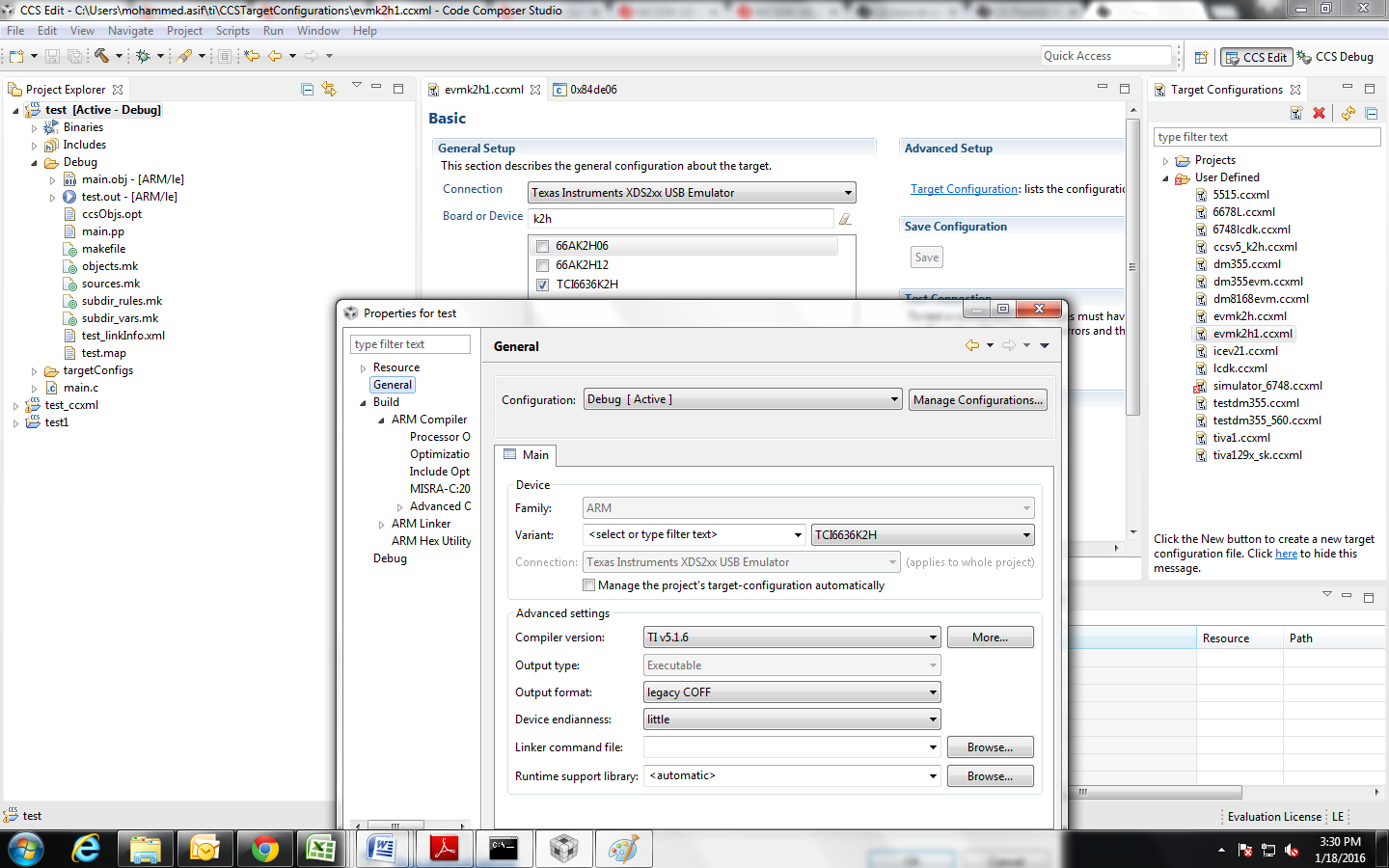Screen dimensions: 1389x868
Task: Click the Board or Device filter field
Action: click(x=681, y=219)
